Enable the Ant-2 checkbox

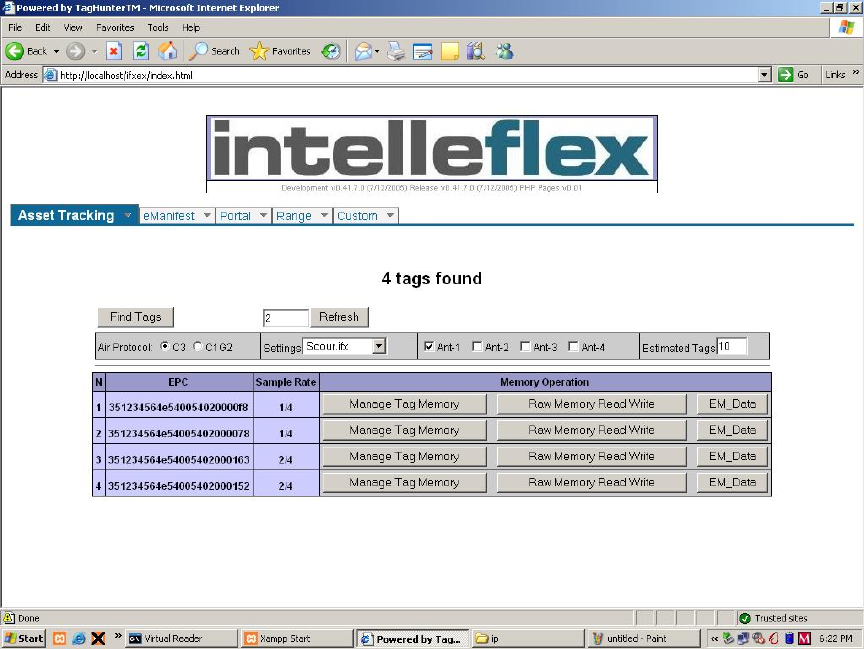coord(477,347)
